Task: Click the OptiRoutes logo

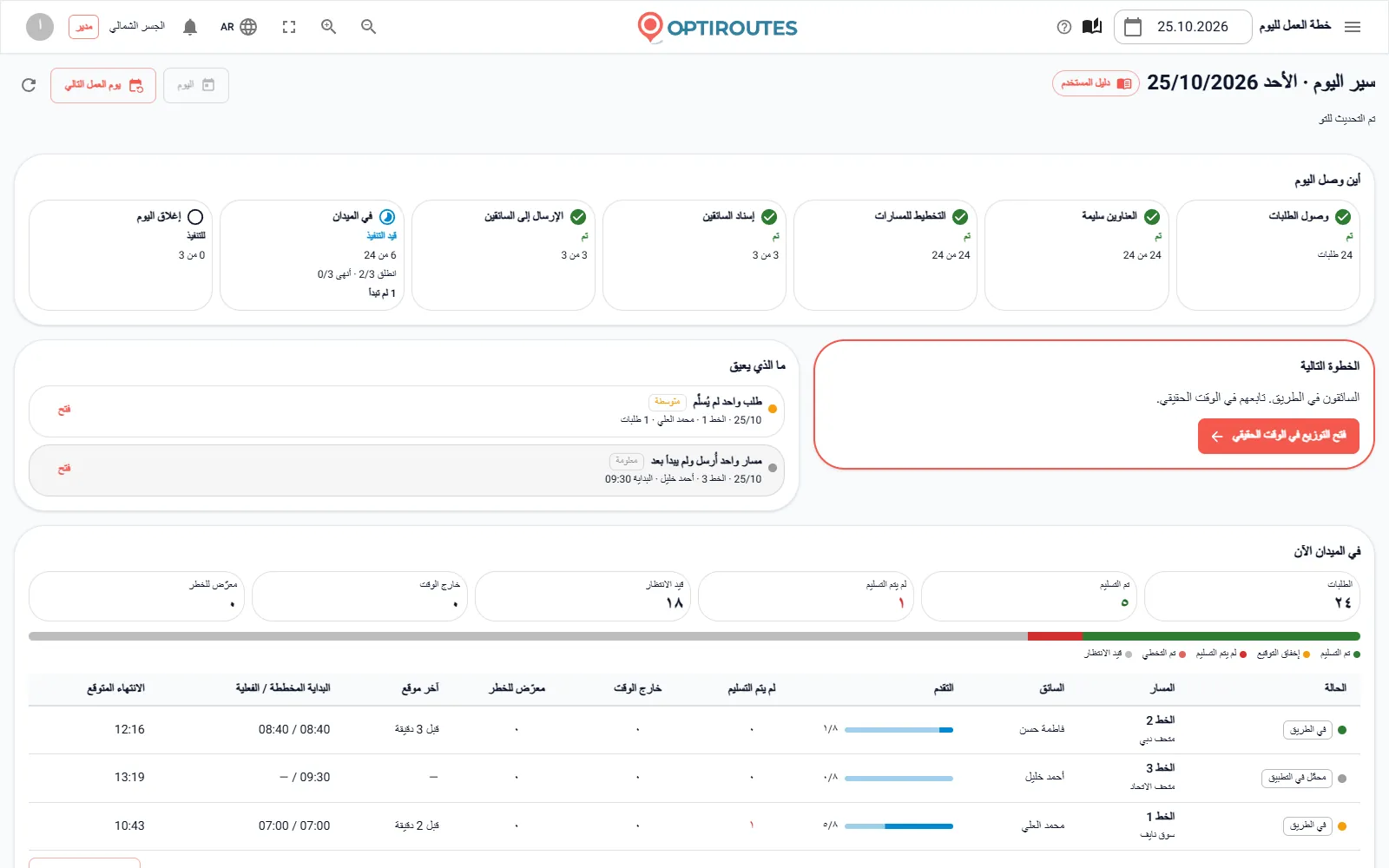Action: click(717, 28)
